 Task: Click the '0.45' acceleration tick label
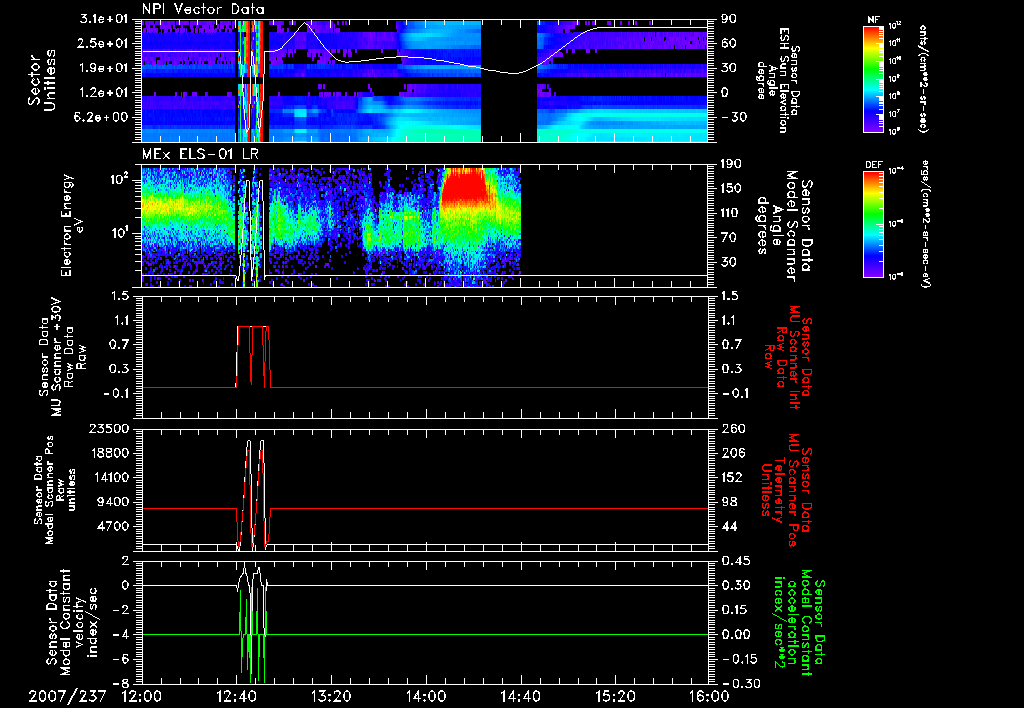click(x=735, y=560)
